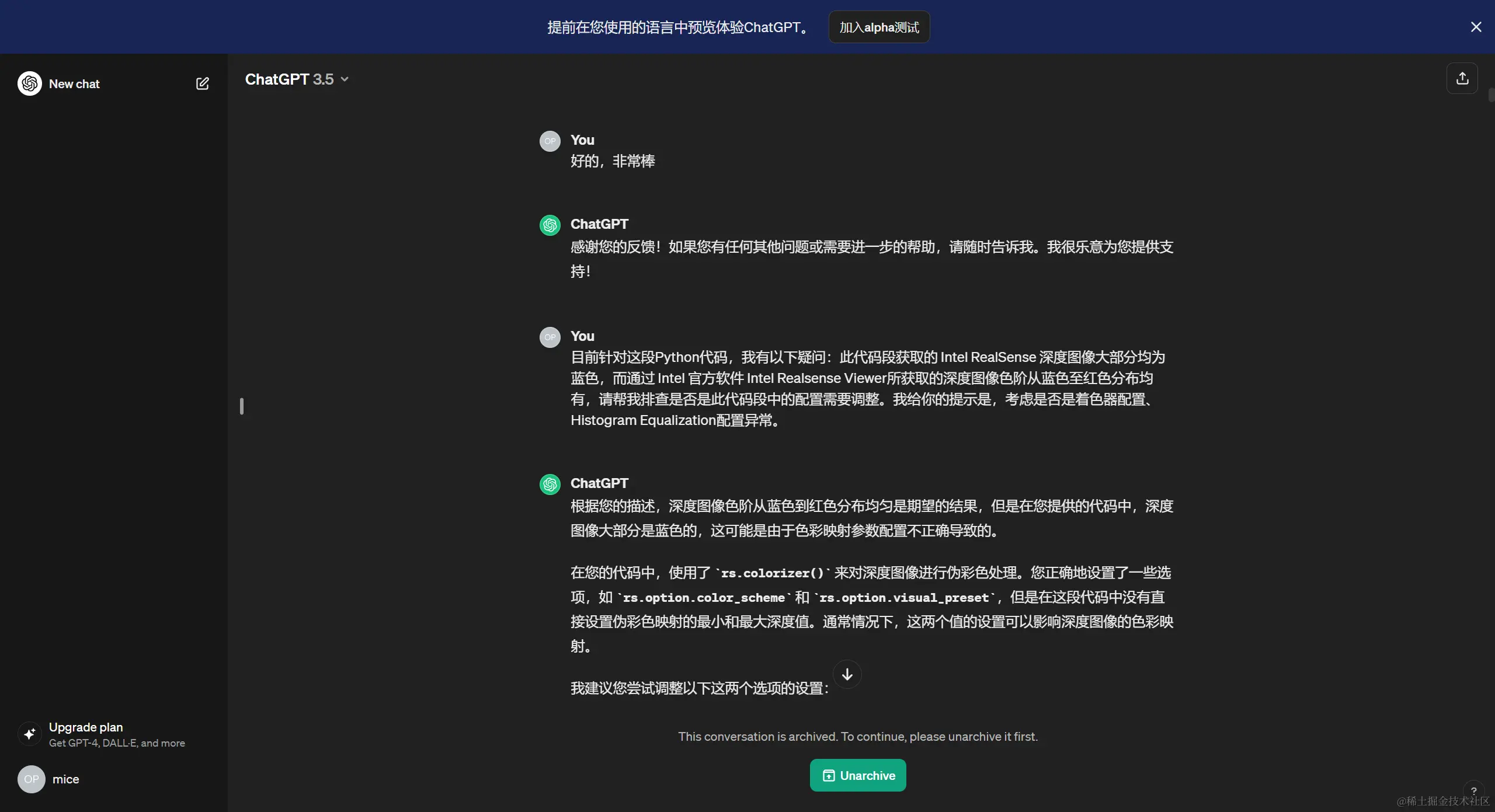This screenshot has width=1495, height=812.
Task: Click the question mark help icon
Action: pos(1473,790)
